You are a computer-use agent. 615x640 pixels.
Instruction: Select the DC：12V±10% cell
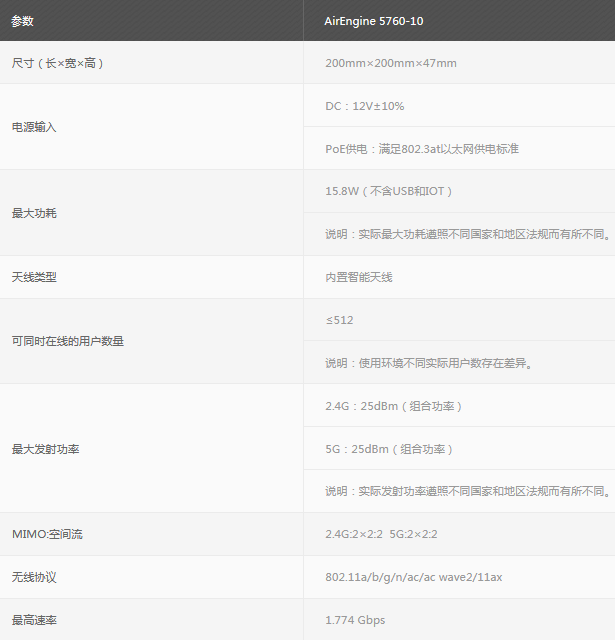[365, 106]
